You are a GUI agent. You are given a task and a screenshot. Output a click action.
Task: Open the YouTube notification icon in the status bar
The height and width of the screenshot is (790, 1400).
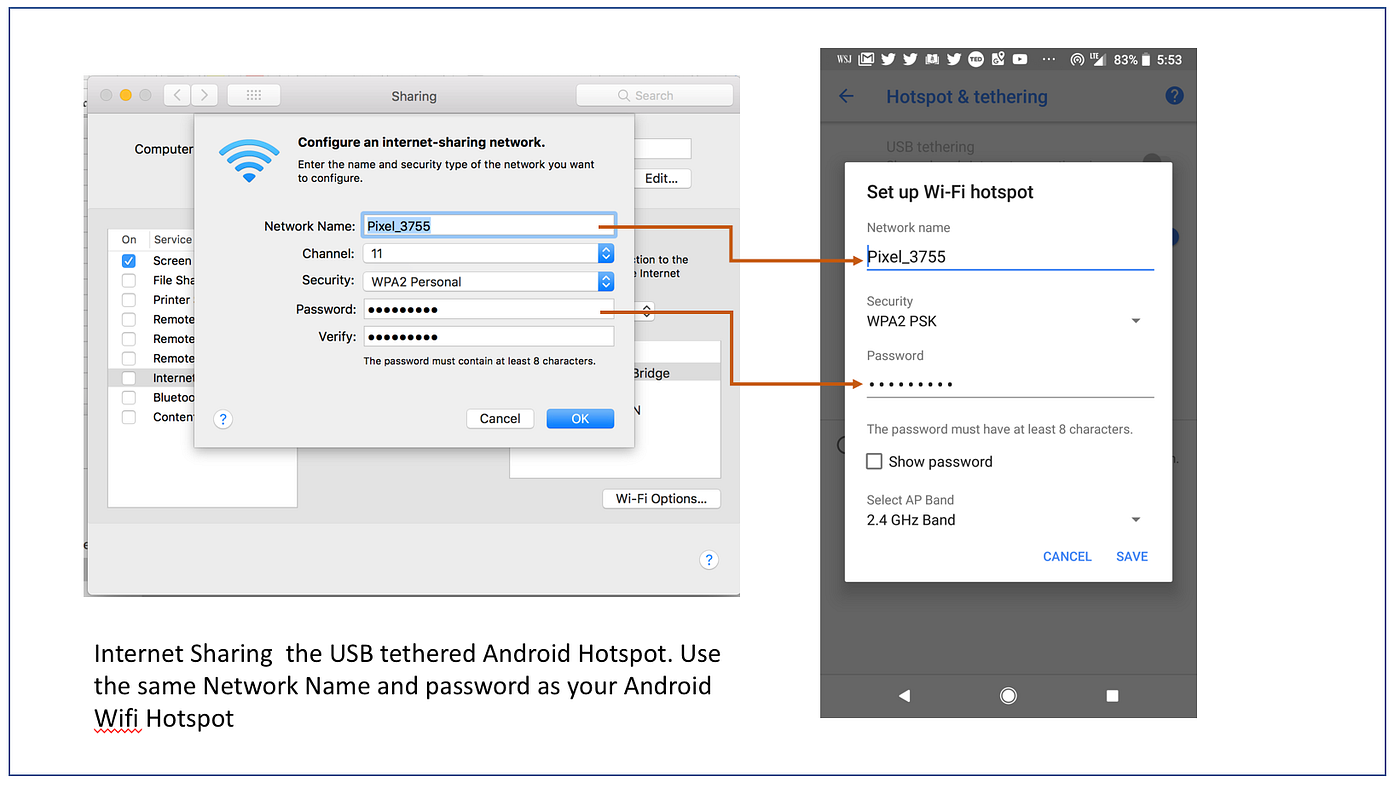(x=1019, y=59)
